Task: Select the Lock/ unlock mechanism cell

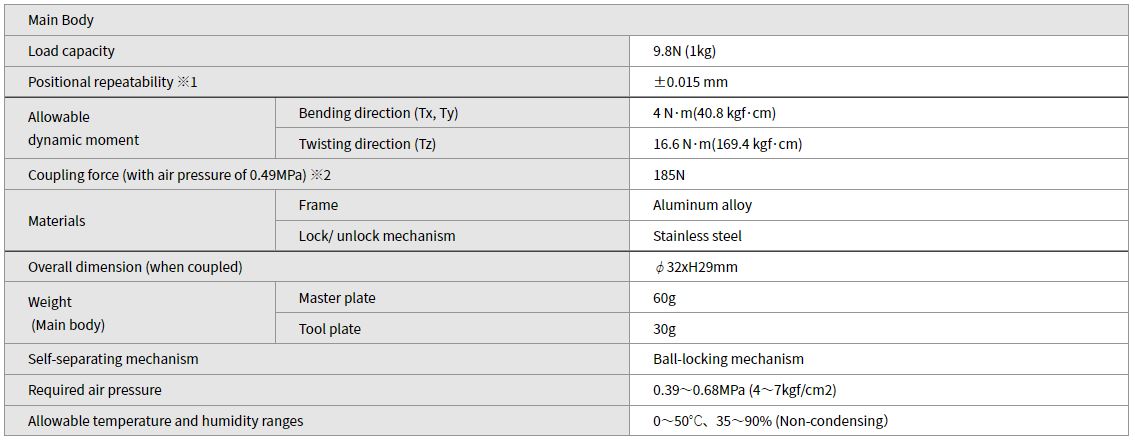Action: [452, 236]
